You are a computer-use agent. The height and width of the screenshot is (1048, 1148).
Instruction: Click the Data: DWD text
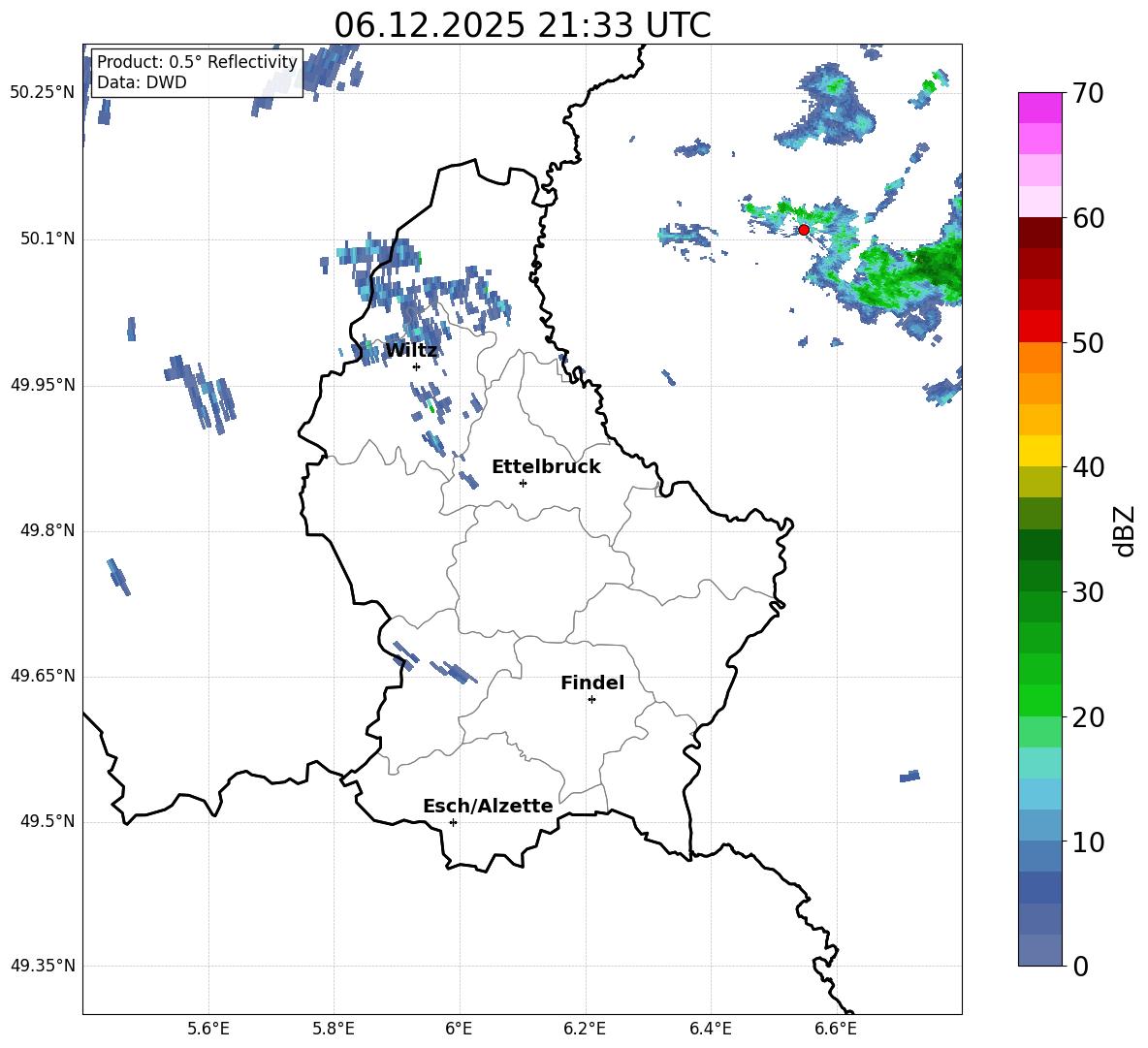pos(142,82)
